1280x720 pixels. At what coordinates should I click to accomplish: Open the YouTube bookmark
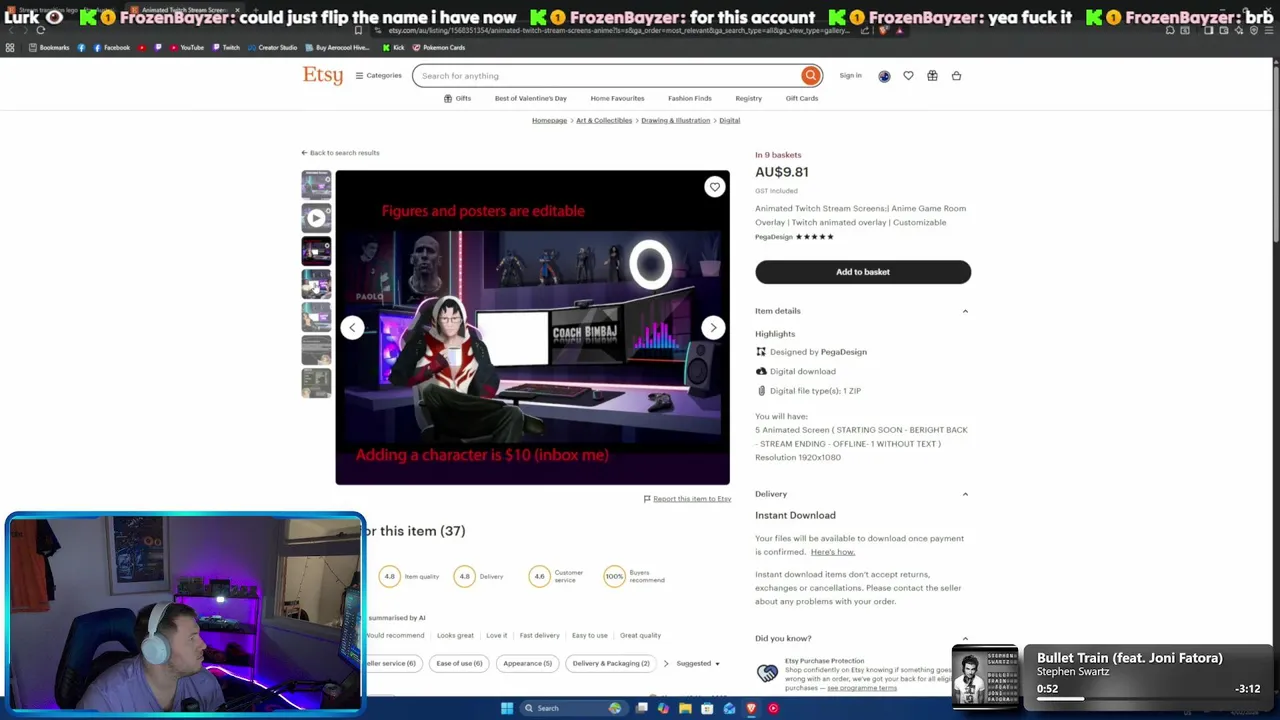186,47
